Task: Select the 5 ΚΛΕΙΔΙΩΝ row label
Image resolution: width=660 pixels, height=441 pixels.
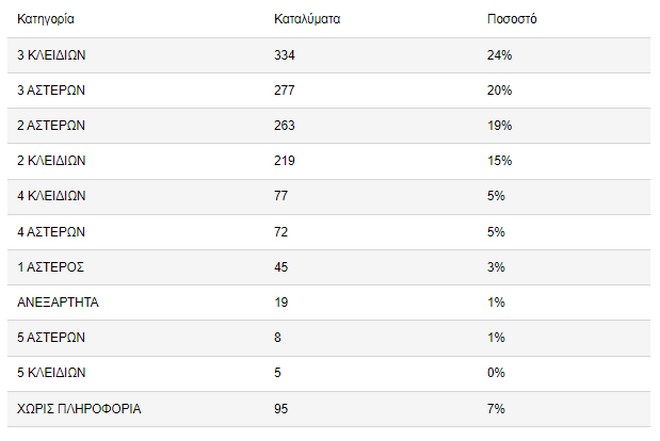Action: 52,373
